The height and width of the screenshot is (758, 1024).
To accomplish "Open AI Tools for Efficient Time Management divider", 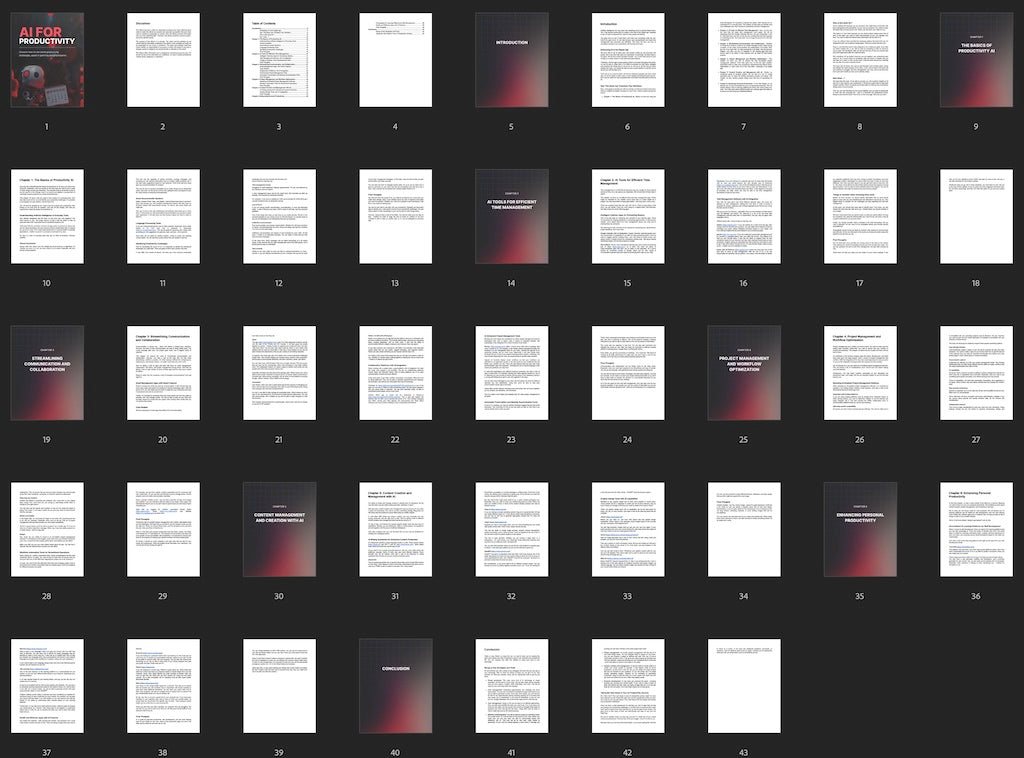I will (x=511, y=216).
